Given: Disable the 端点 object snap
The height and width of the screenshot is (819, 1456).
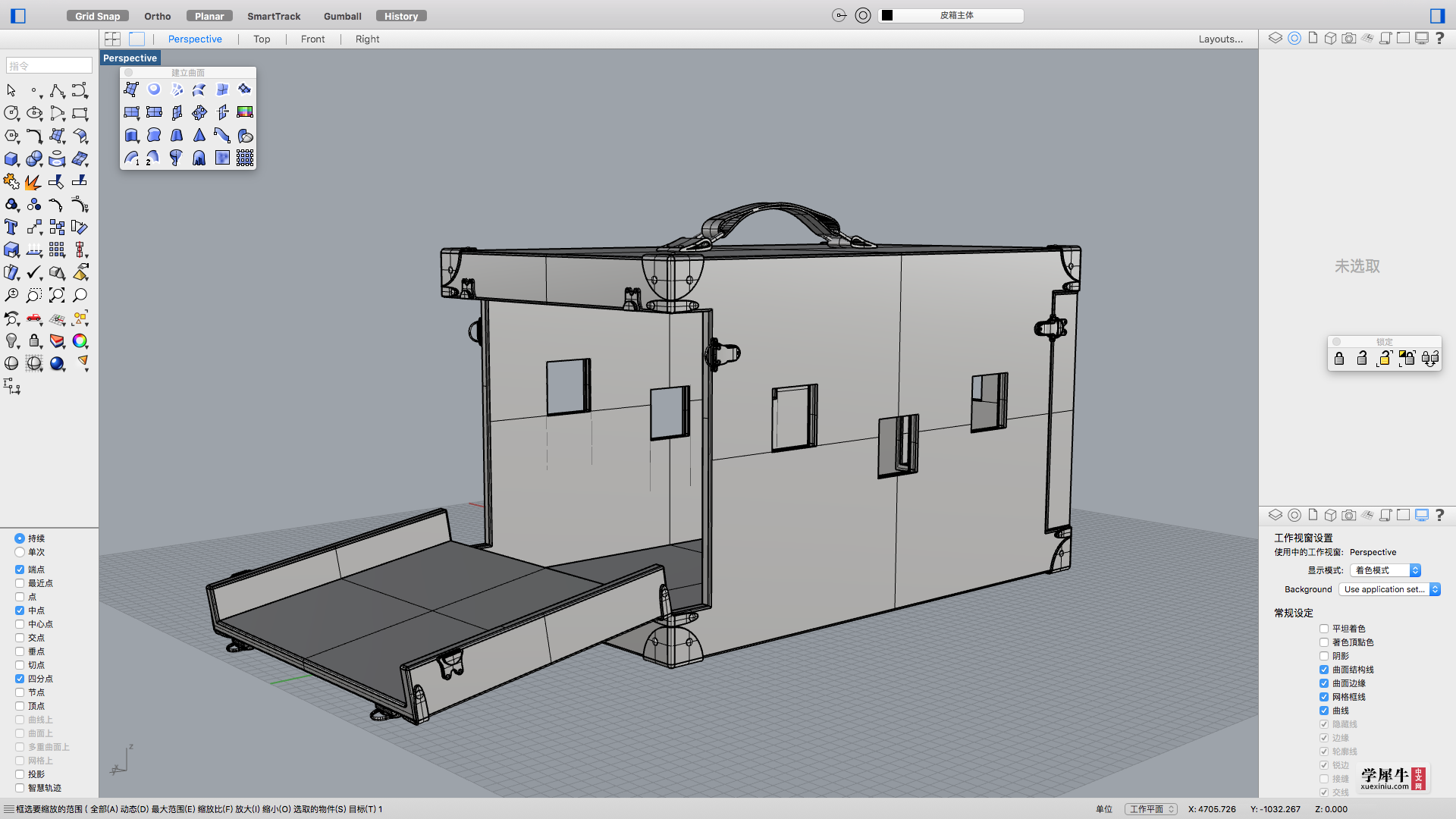Looking at the screenshot, I should [20, 570].
